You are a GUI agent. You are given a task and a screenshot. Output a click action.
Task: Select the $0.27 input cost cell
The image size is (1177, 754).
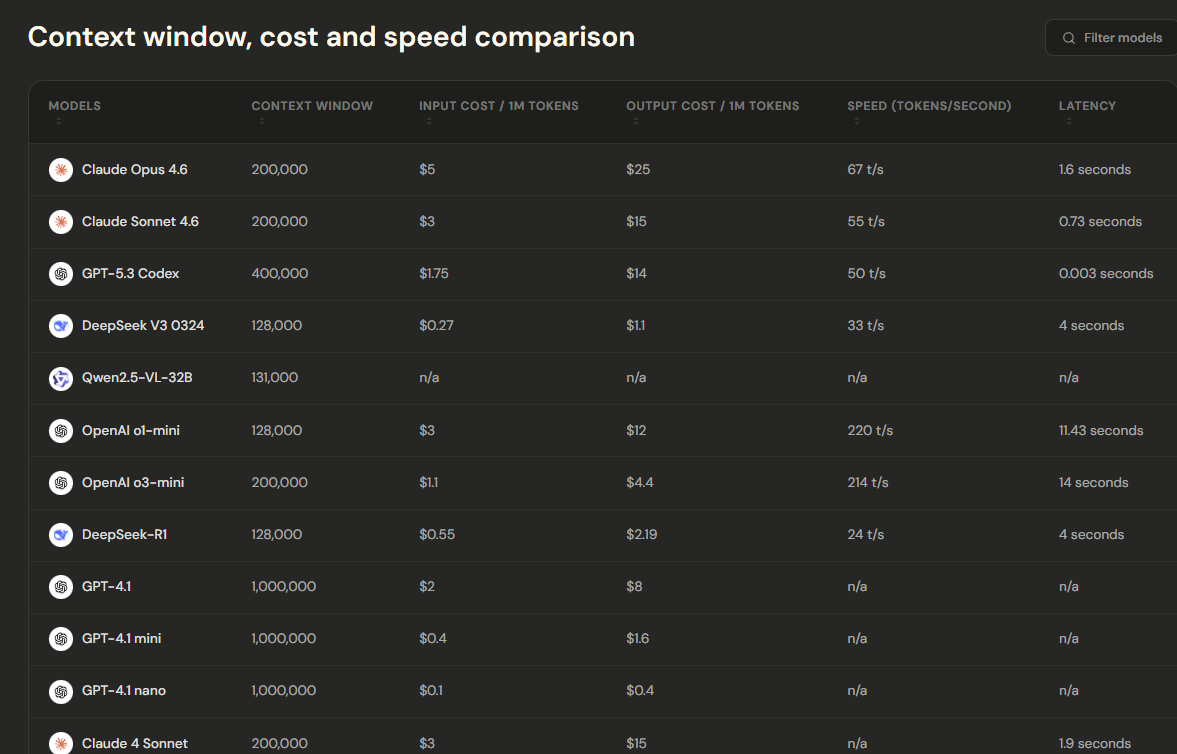pyautogui.click(x=436, y=326)
